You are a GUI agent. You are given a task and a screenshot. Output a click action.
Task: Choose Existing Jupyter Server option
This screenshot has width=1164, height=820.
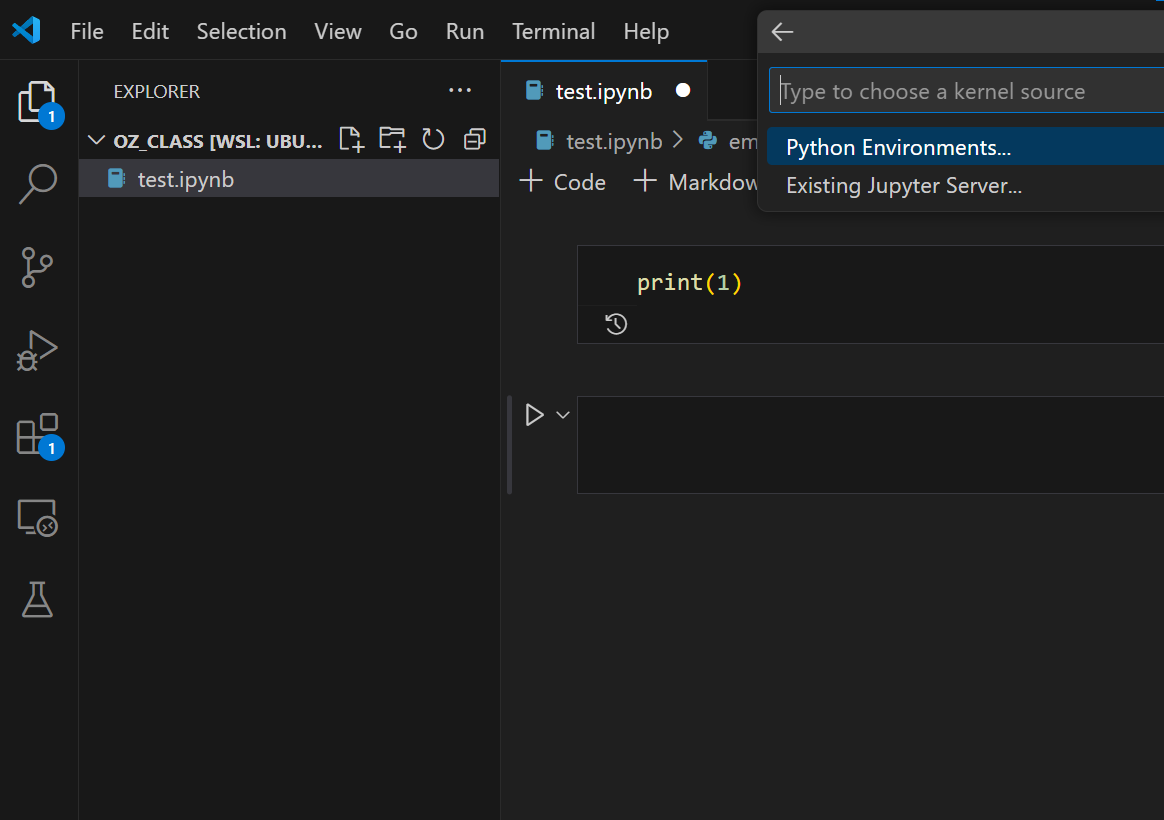(965, 185)
